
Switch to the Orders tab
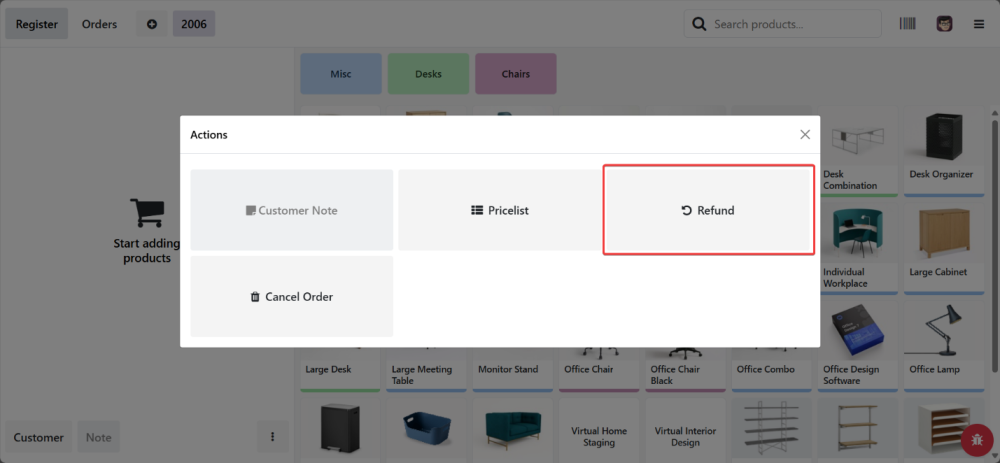pos(99,24)
